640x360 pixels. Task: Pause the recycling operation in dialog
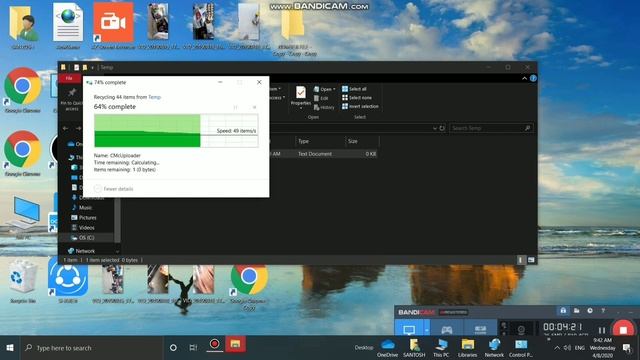pyautogui.click(x=236, y=107)
